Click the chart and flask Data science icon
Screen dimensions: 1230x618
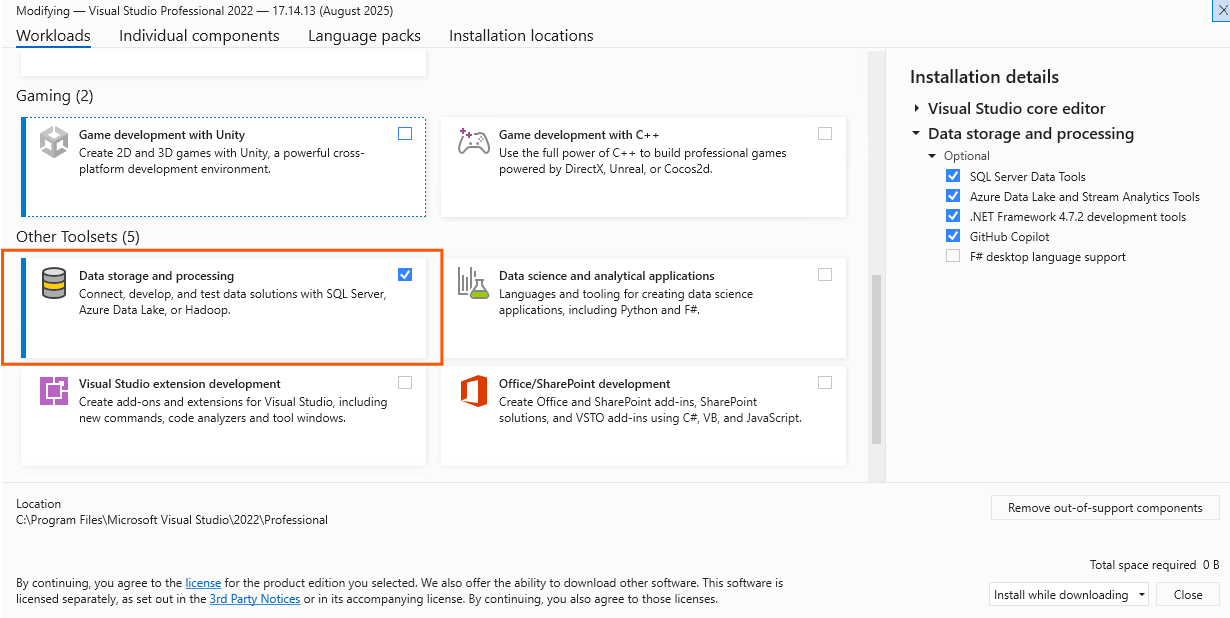(473, 283)
